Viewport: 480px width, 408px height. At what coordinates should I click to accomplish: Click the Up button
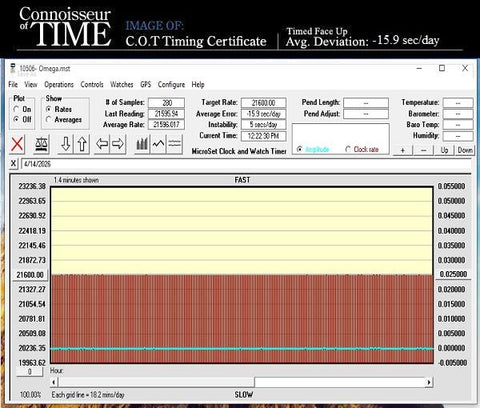tap(444, 150)
